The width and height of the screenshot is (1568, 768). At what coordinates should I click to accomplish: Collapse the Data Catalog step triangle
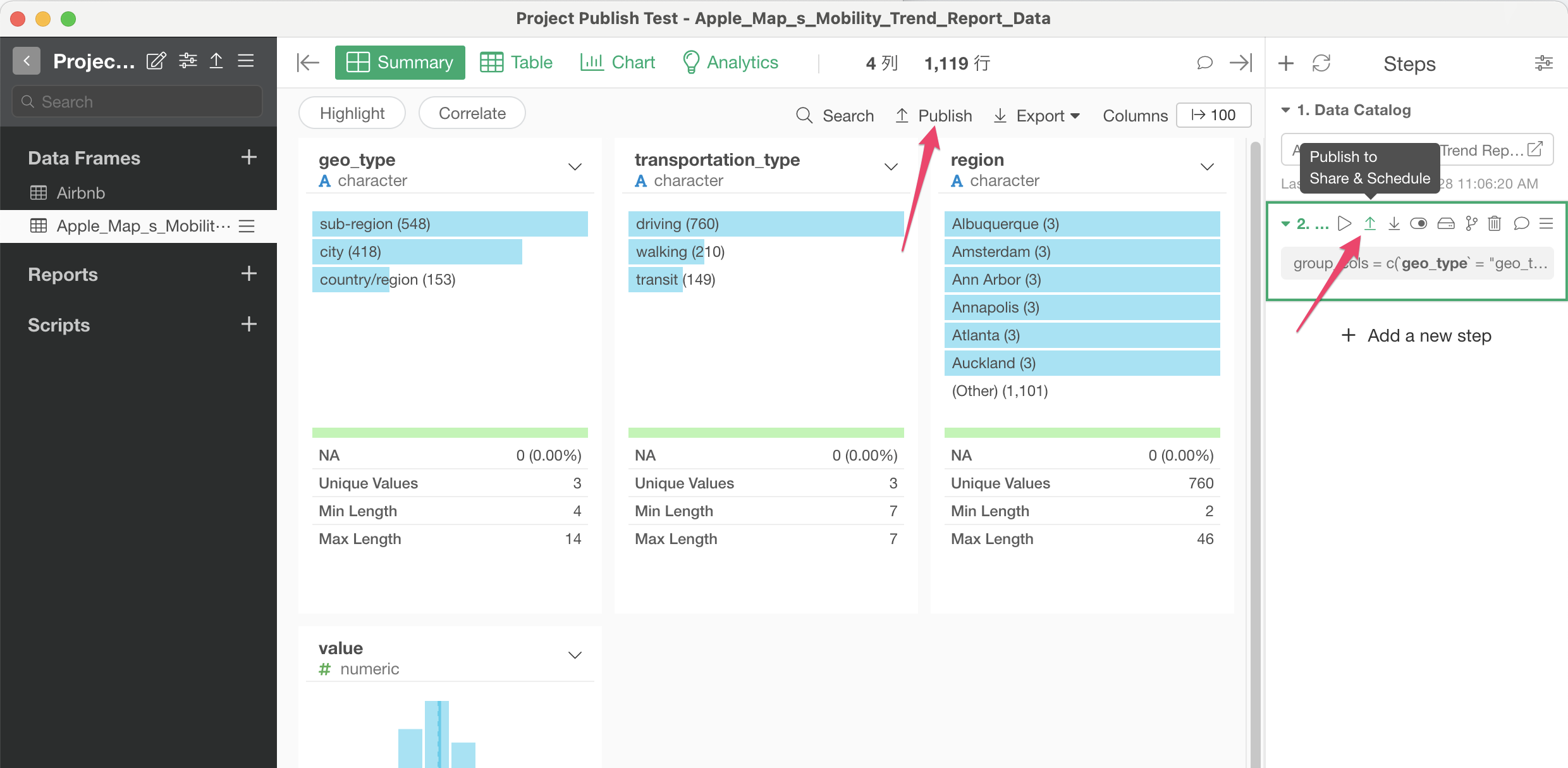click(1285, 111)
